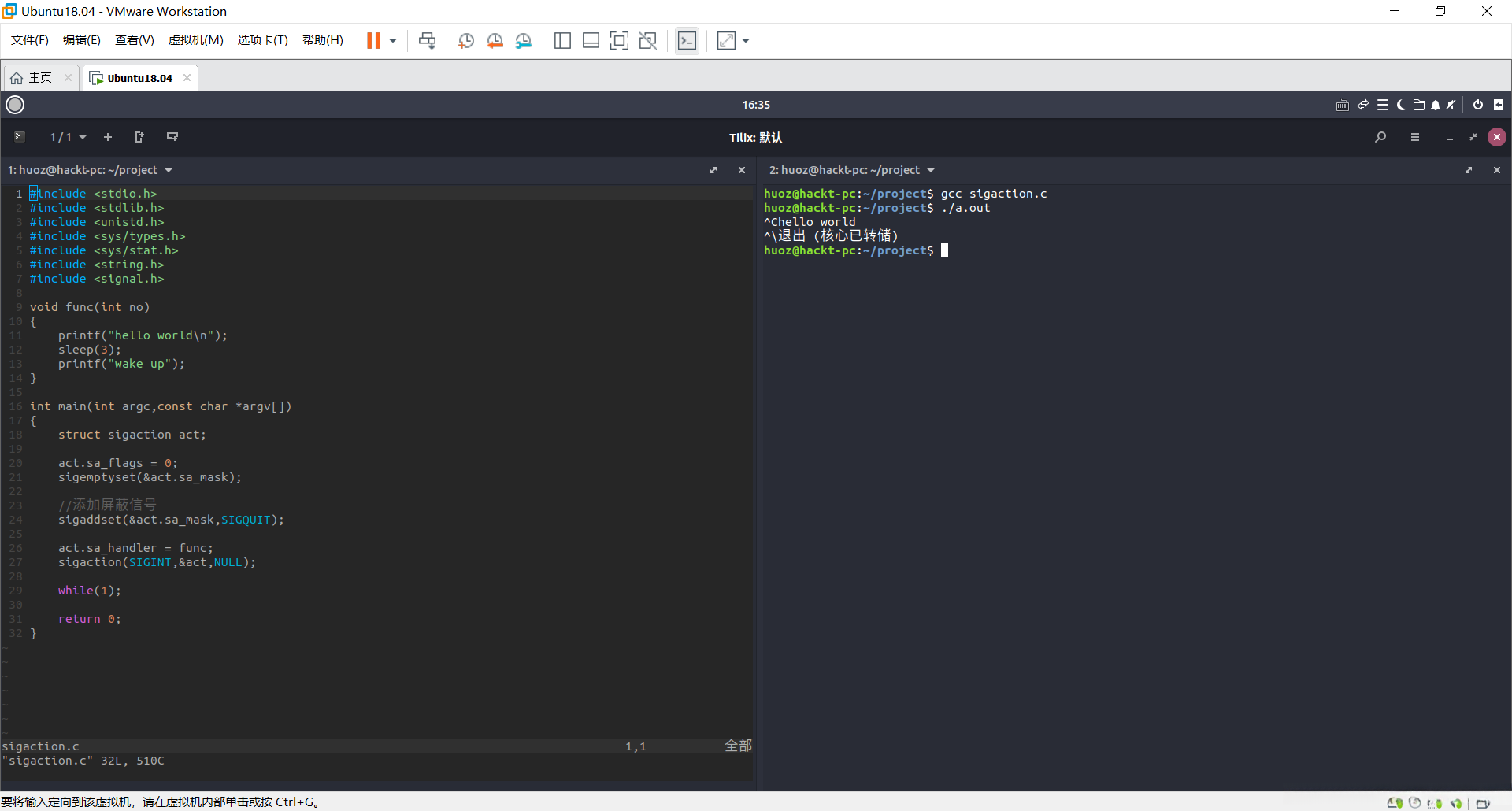Toggle night mode moon icon in panel
The width and height of the screenshot is (1512, 811).
(x=1401, y=105)
